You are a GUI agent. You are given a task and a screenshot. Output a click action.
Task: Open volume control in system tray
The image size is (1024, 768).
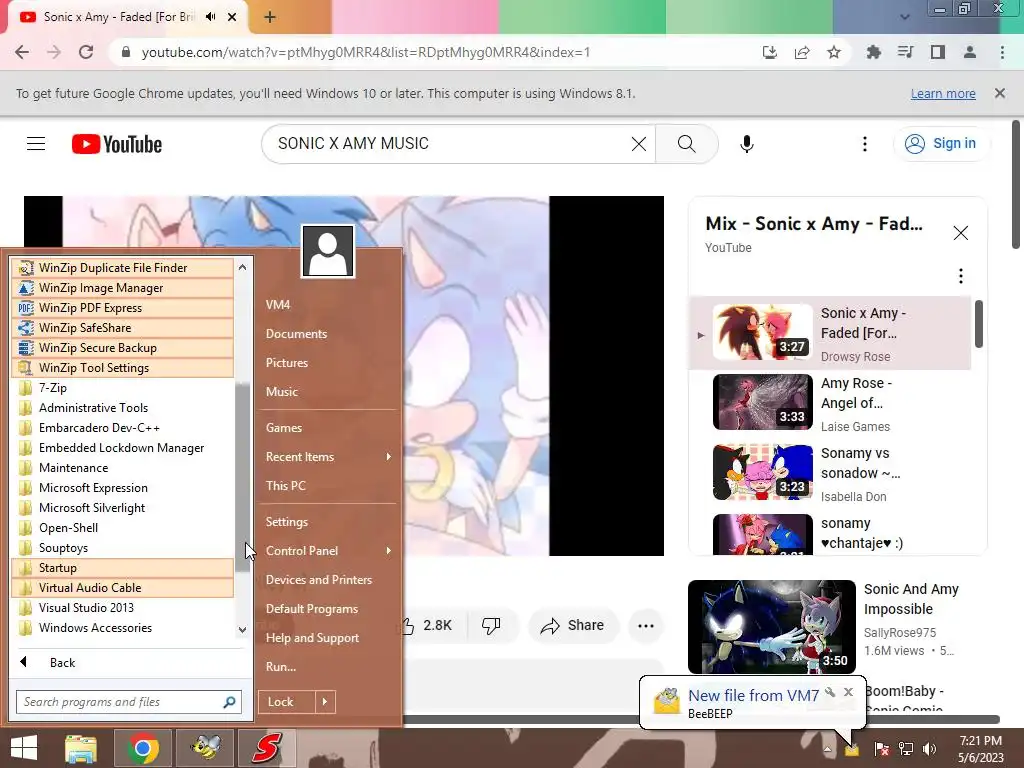[x=930, y=749]
